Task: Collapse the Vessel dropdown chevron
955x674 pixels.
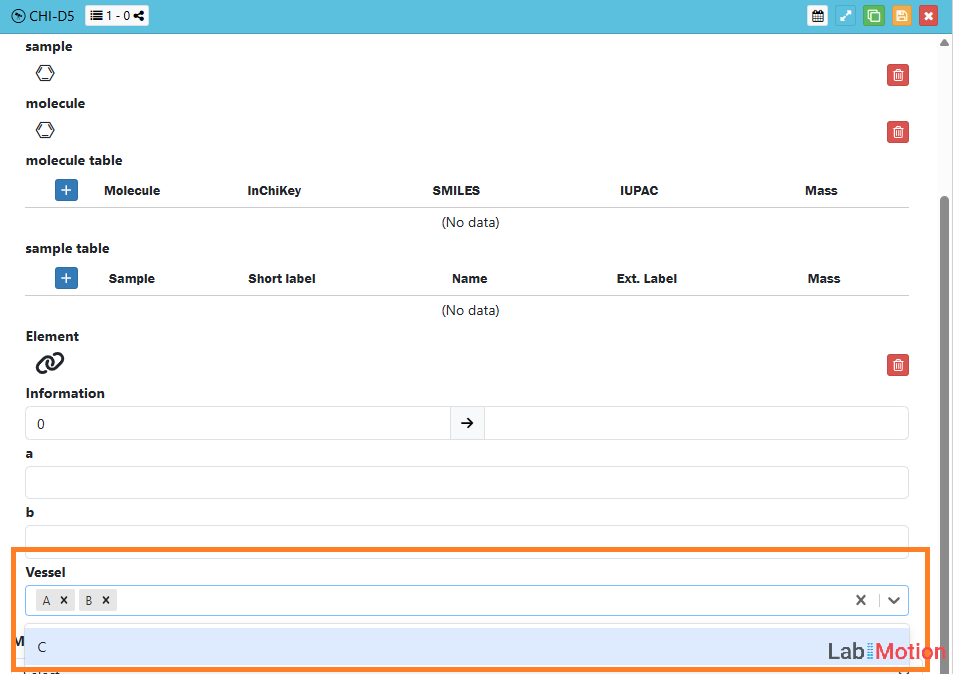Action: coord(893,600)
